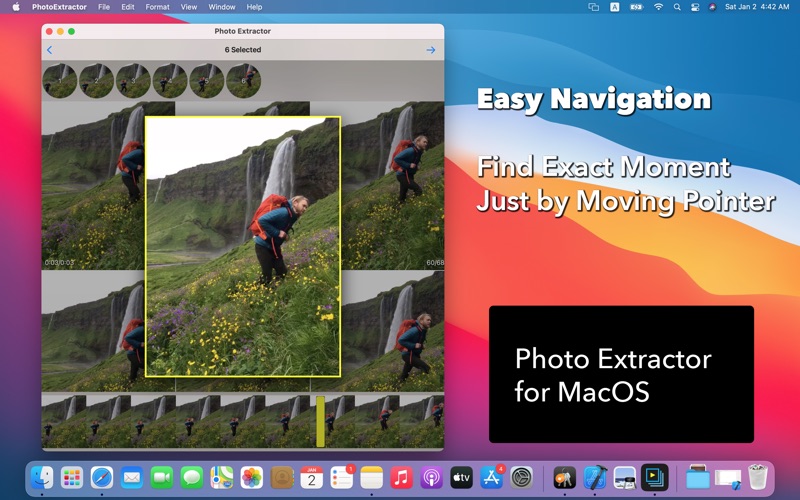The image size is (800, 500).
Task: Click the frame labeled 0:03/0:03
Action: [x=93, y=186]
